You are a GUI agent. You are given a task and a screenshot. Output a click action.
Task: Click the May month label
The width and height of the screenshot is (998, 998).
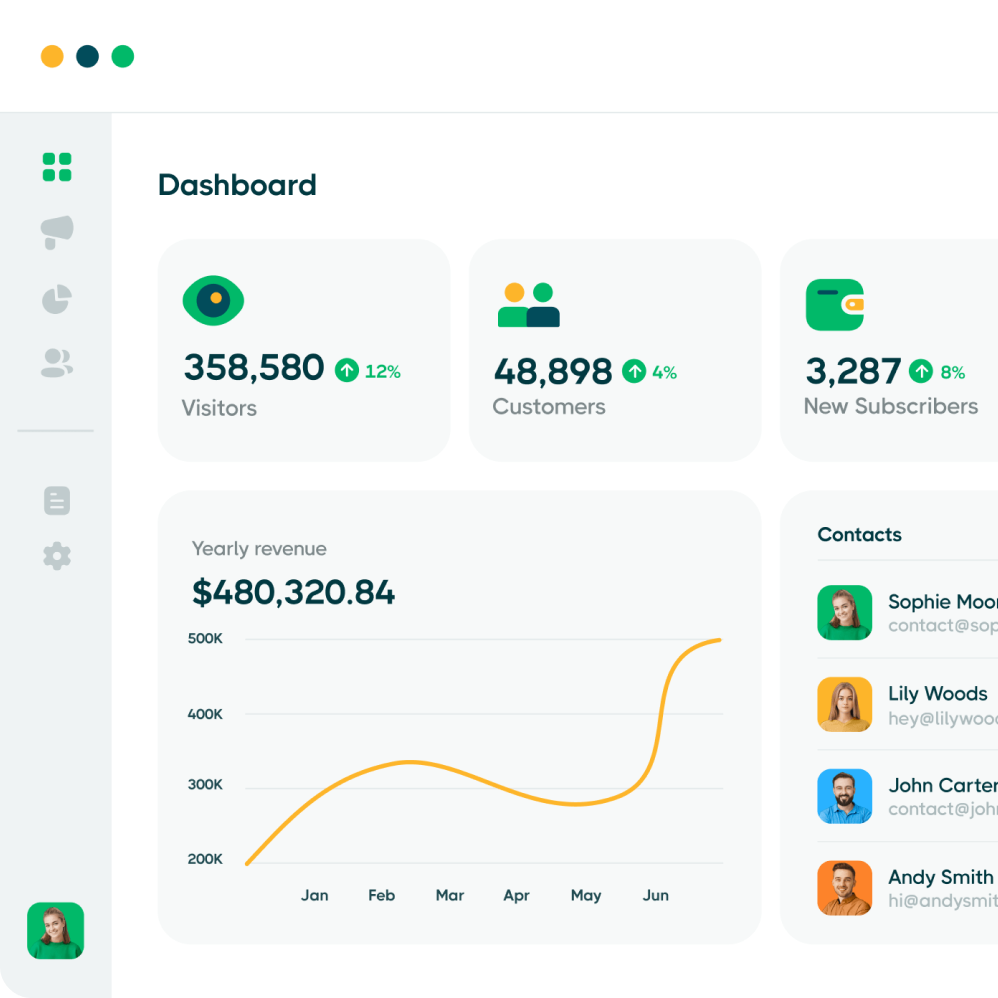point(586,896)
